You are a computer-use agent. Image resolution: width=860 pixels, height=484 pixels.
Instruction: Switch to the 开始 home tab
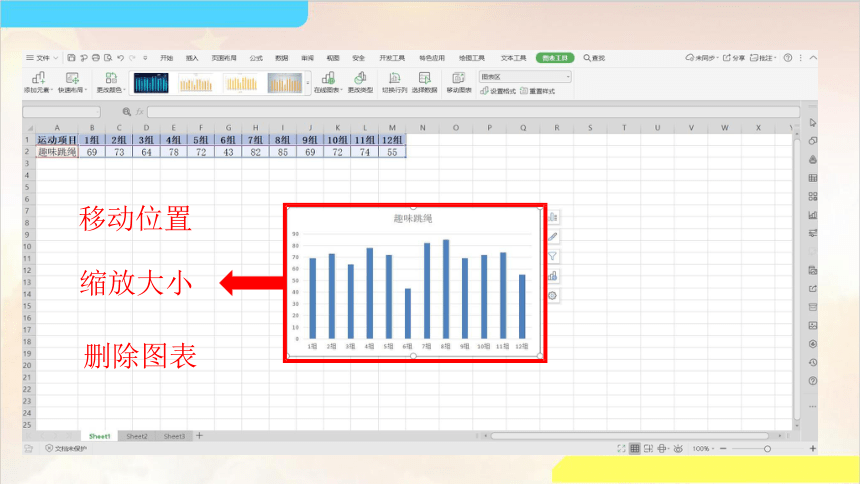click(x=167, y=58)
